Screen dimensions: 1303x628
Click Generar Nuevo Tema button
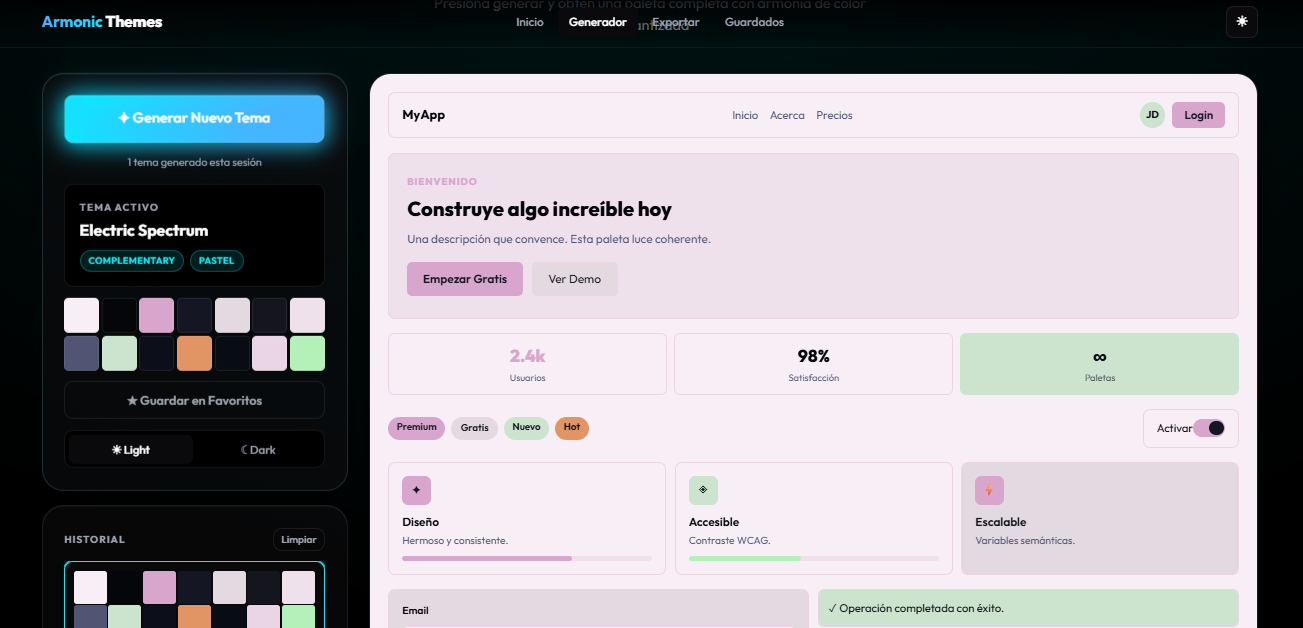(194, 118)
